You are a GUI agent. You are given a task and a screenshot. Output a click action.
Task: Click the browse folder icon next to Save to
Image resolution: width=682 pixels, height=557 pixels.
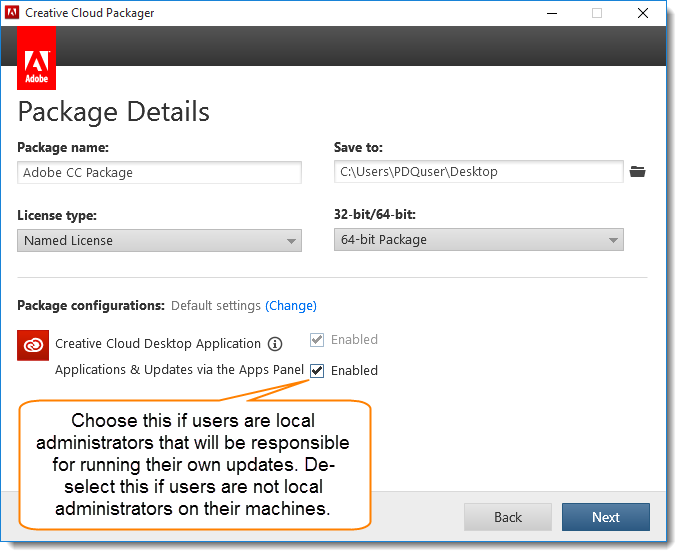pos(637,172)
